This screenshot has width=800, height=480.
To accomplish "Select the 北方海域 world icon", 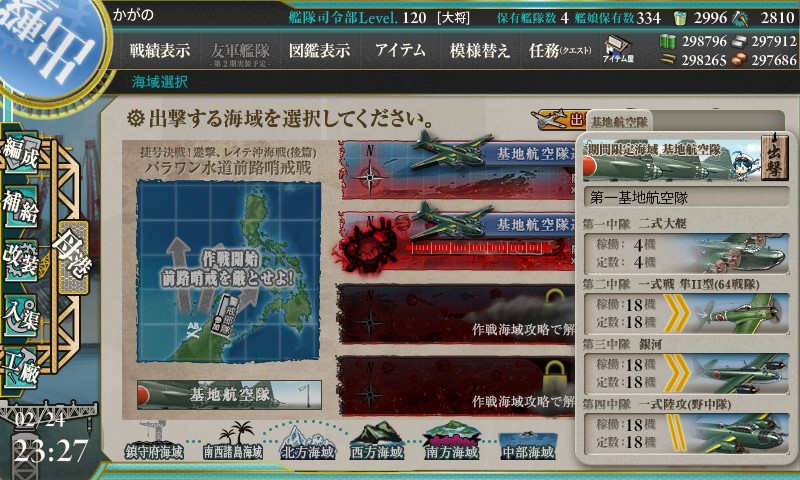I will 308,441.
